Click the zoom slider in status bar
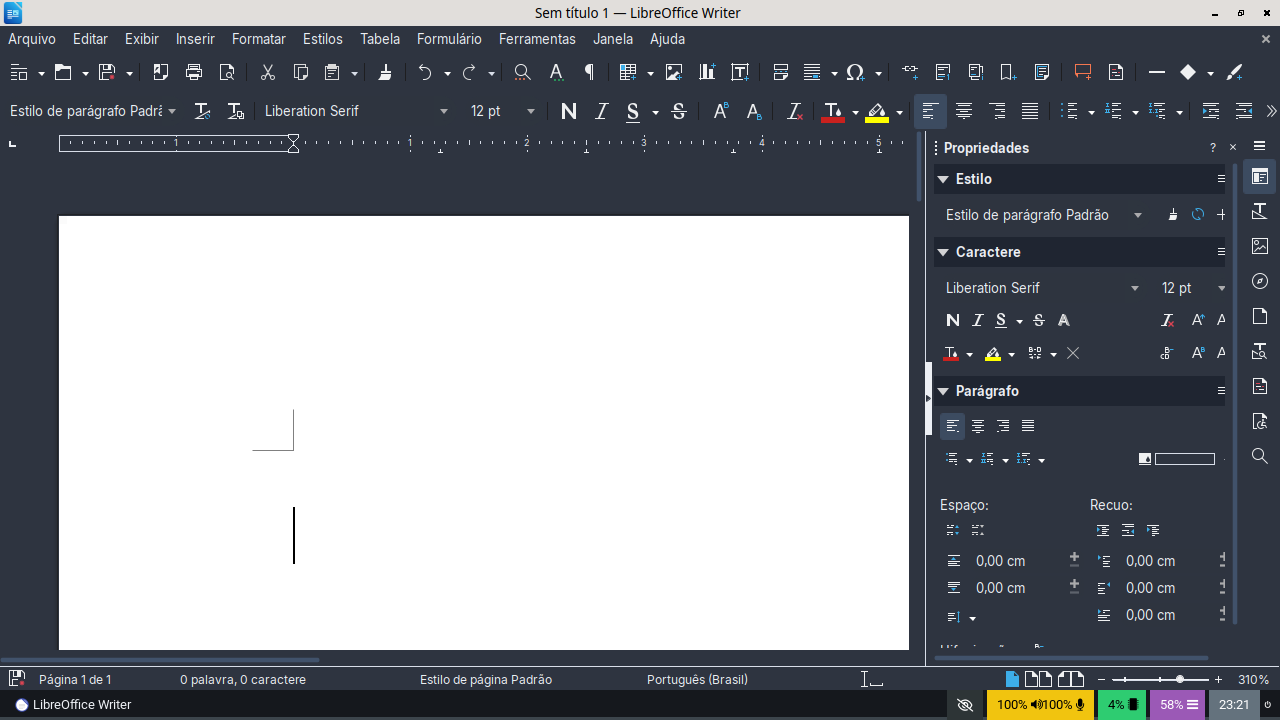Viewport: 1280px width, 720px height. click(x=1160, y=680)
